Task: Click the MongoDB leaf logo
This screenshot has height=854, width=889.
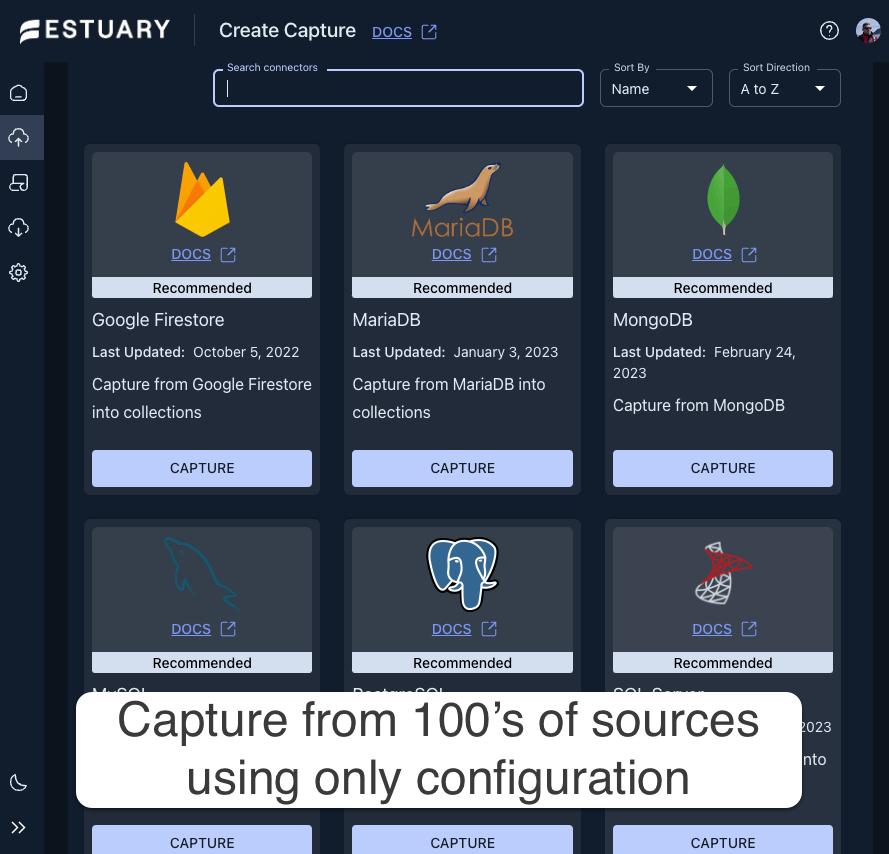Action: pos(723,199)
